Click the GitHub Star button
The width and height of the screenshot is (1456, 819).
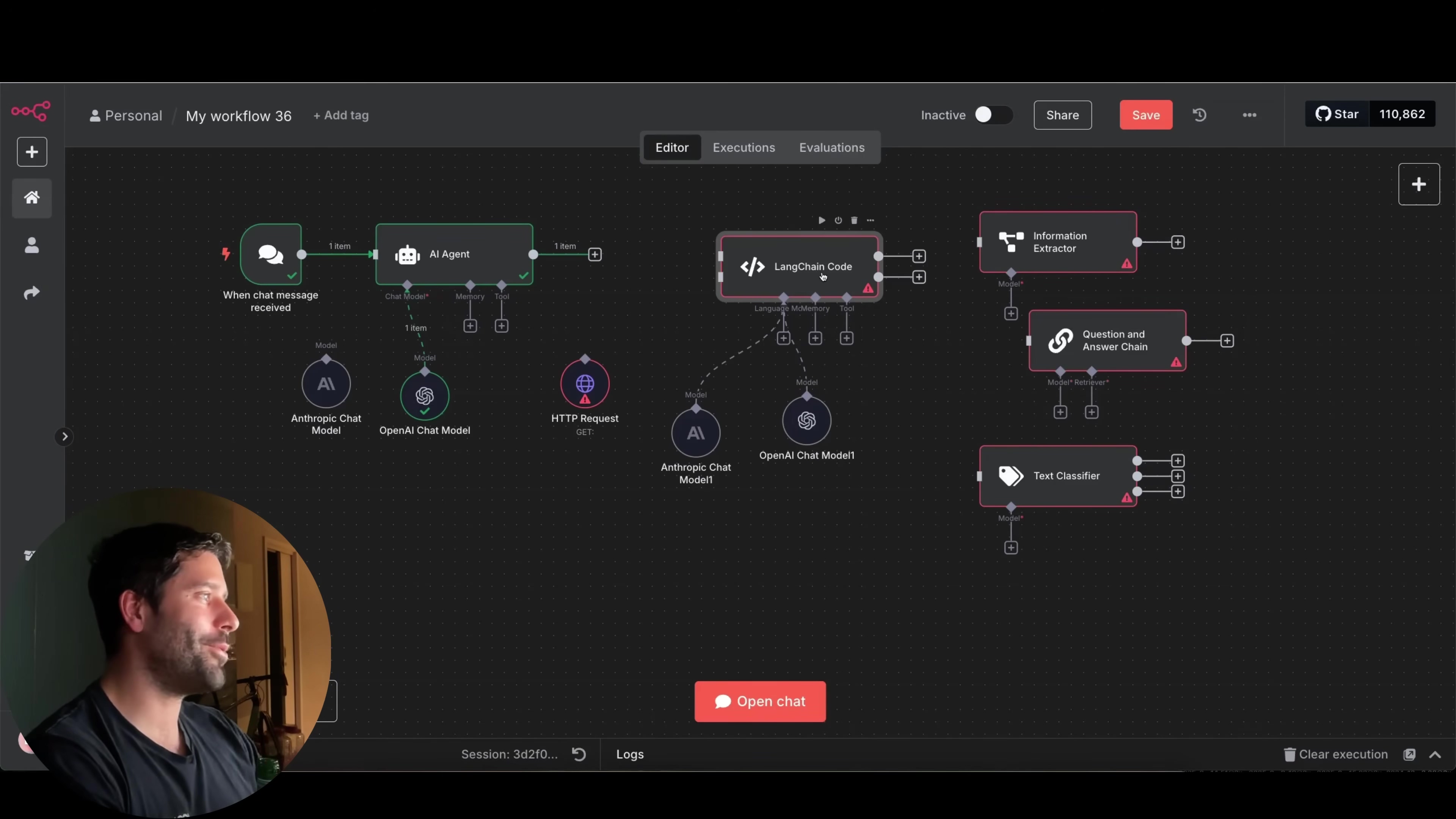[x=1337, y=114]
